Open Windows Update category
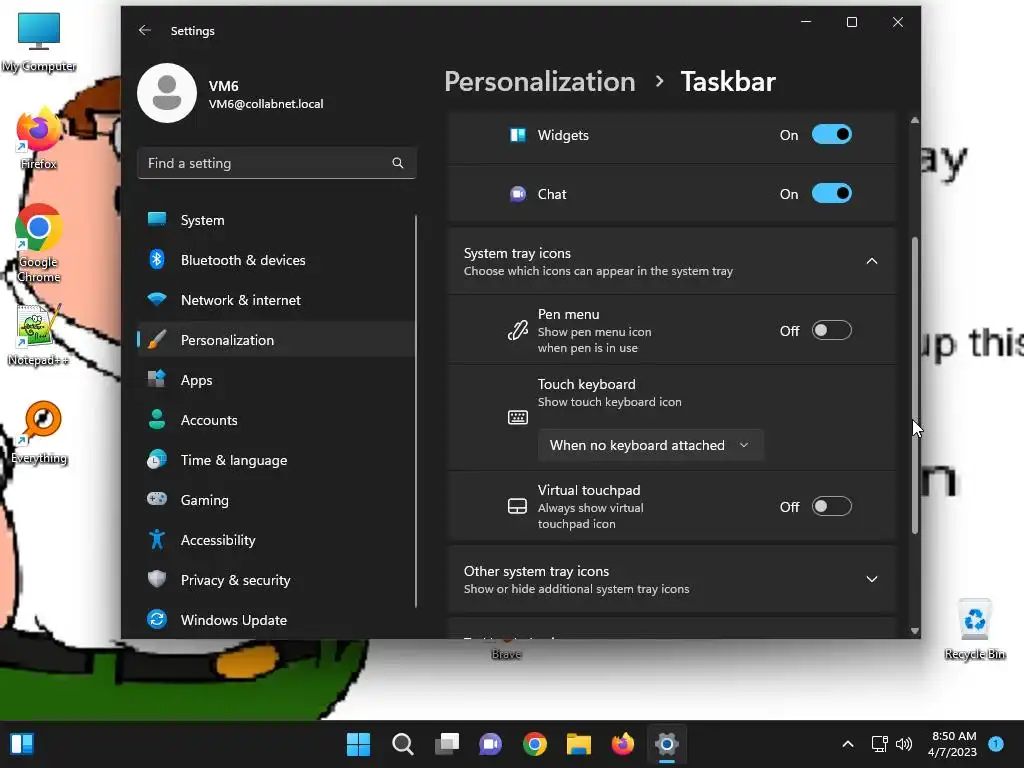The image size is (1024, 768). coord(276,620)
